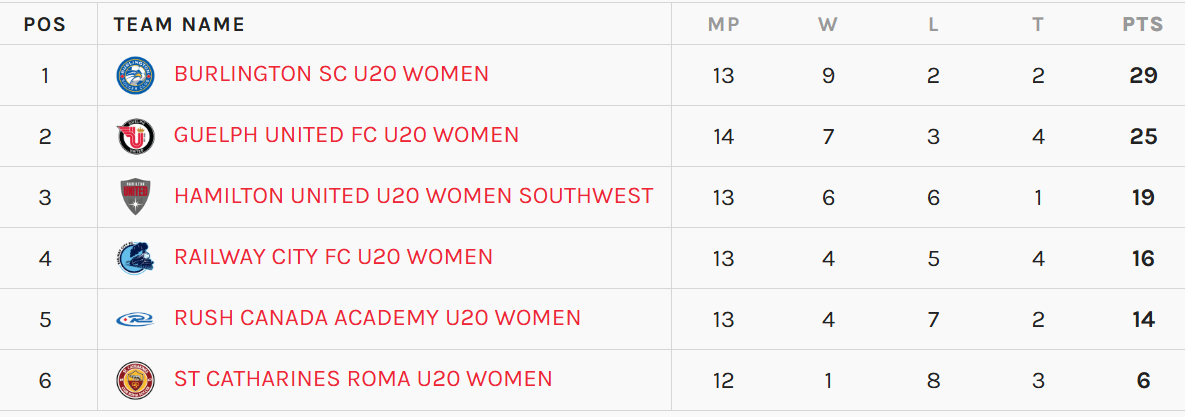1185x417 pixels.
Task: Open Railway City FC U20 Women link
Action: 333,257
